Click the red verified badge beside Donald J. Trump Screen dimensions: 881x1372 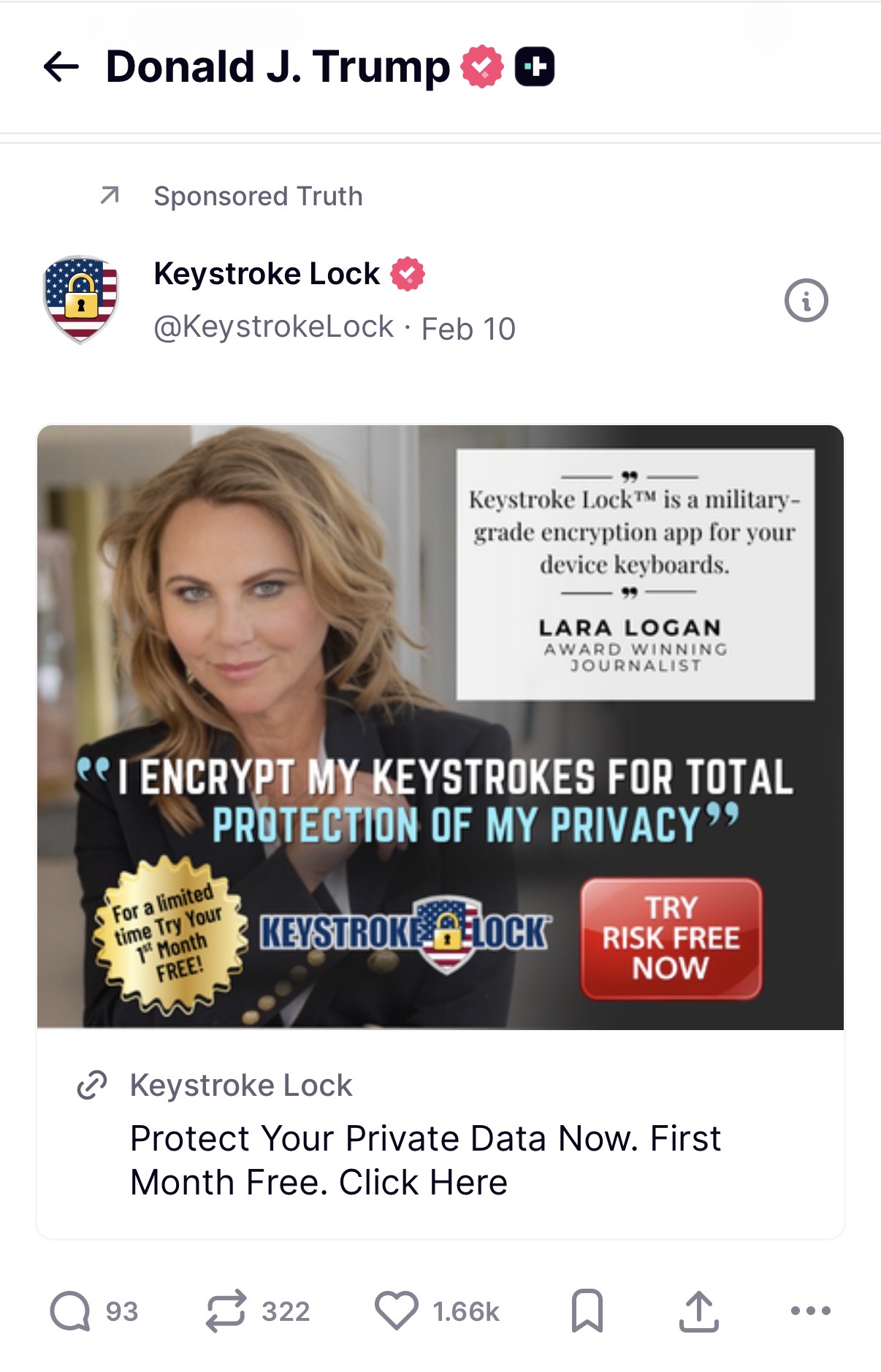point(482,66)
